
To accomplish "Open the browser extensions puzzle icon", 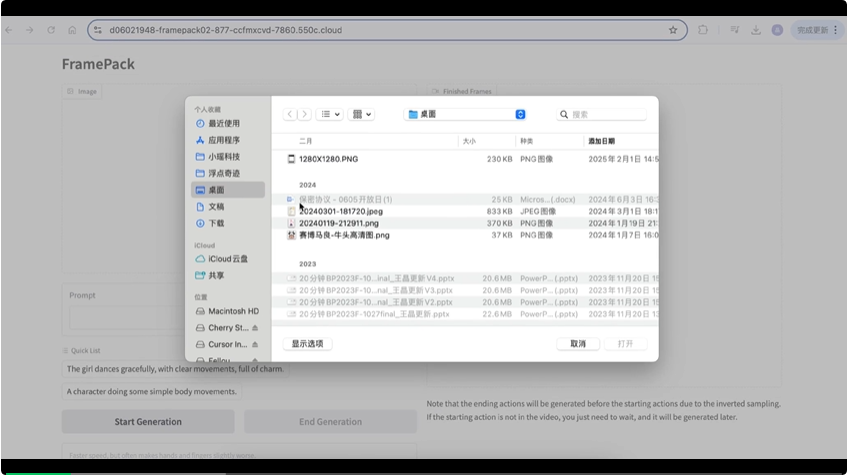I will tap(703, 30).
